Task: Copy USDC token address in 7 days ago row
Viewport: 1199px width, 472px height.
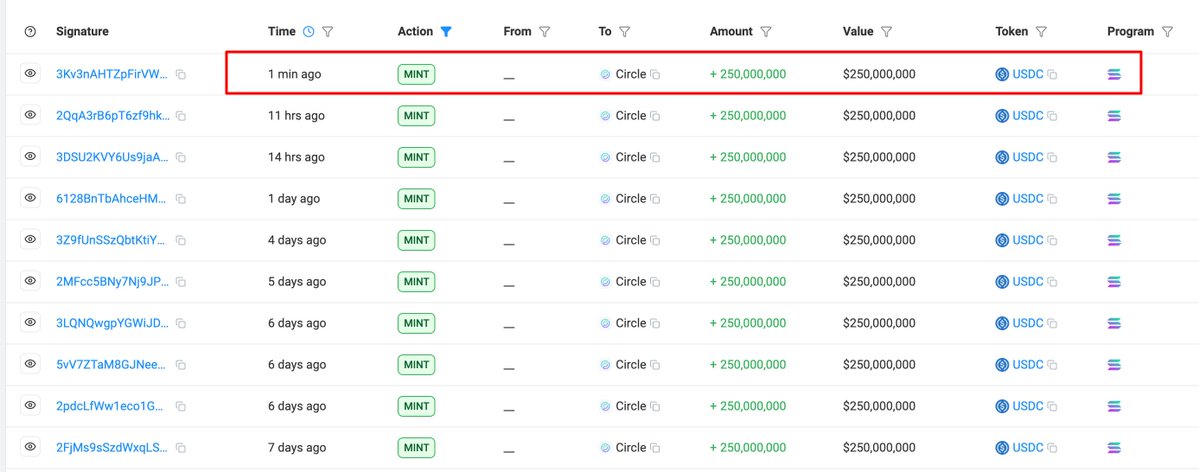Action: 1052,448
